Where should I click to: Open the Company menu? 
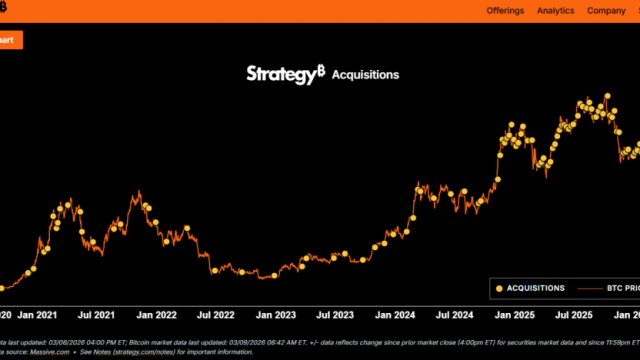pyautogui.click(x=606, y=11)
